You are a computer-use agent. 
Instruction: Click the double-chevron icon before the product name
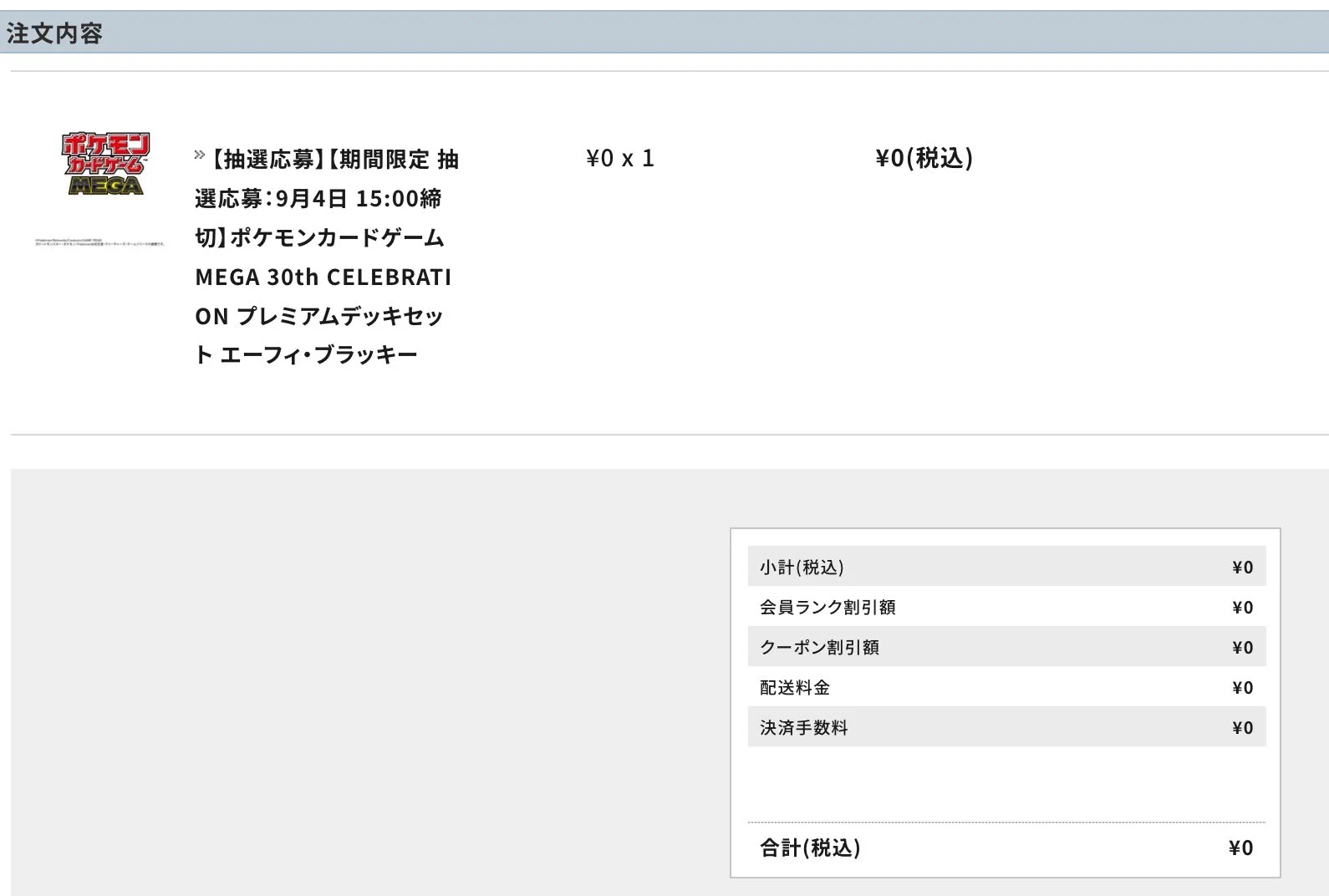click(x=200, y=155)
